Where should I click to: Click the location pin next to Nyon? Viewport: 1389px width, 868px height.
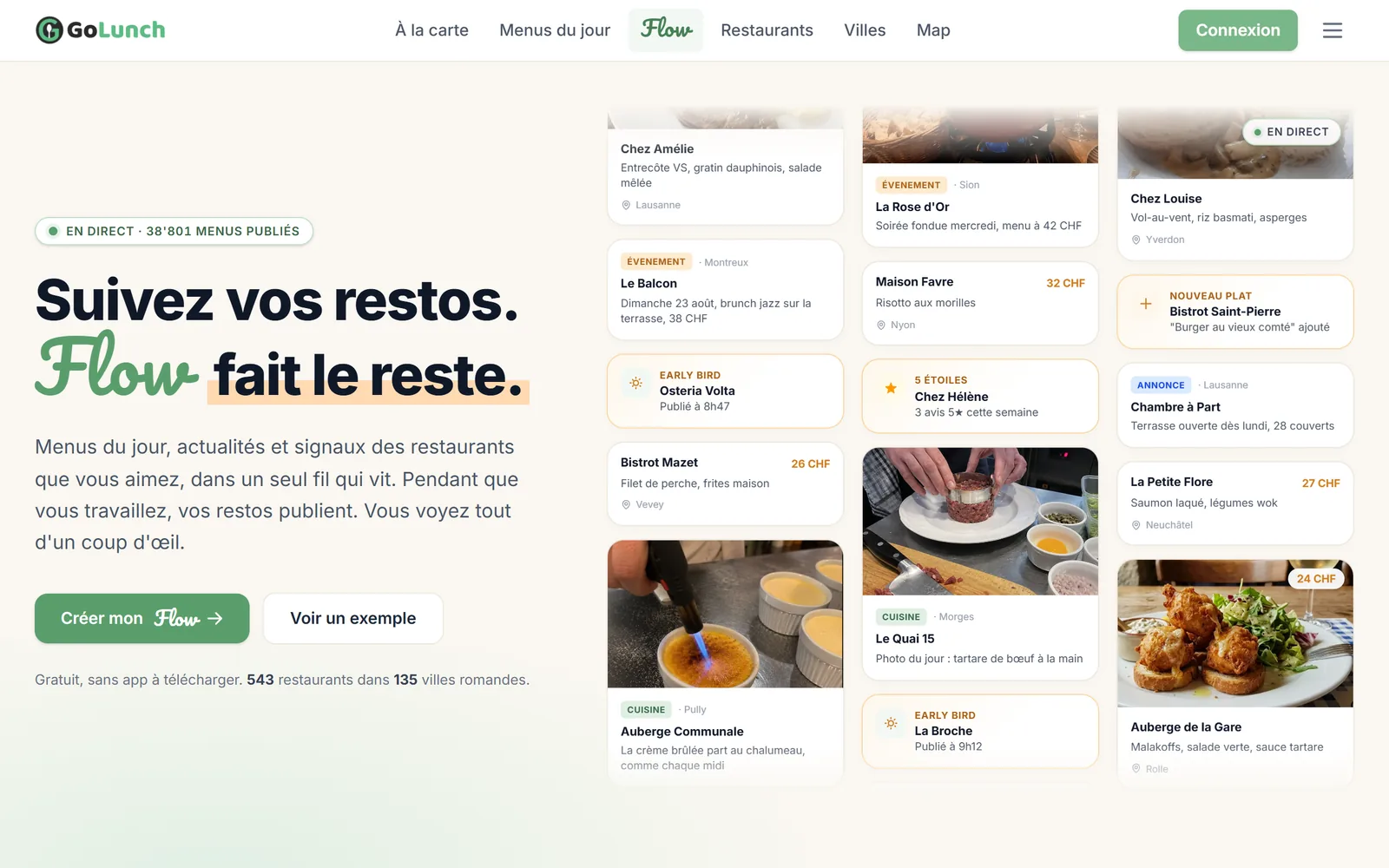coord(881,325)
